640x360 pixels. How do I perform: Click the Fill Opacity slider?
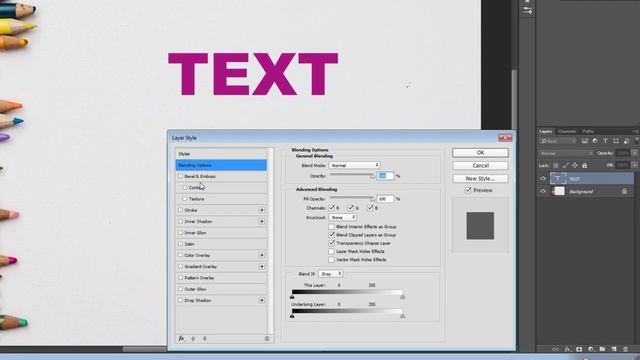pos(352,199)
